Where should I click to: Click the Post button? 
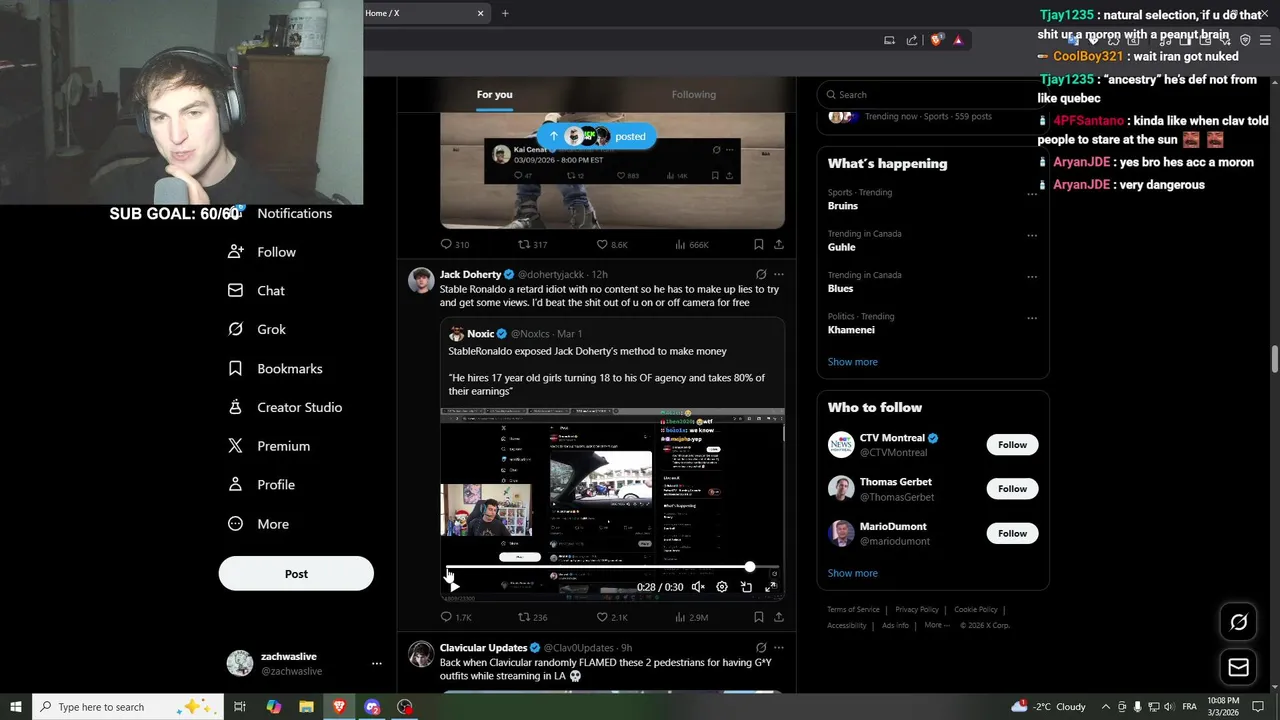[x=296, y=574]
